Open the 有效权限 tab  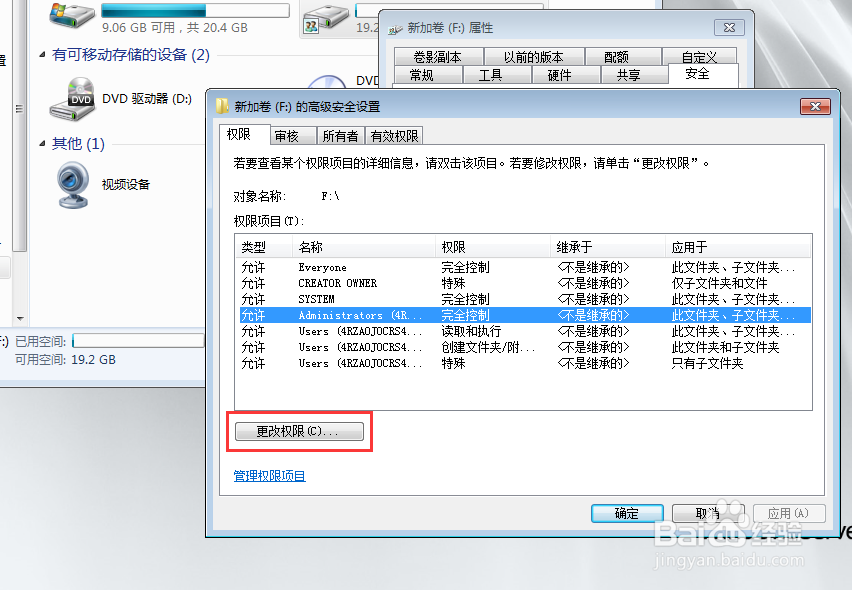click(394, 136)
